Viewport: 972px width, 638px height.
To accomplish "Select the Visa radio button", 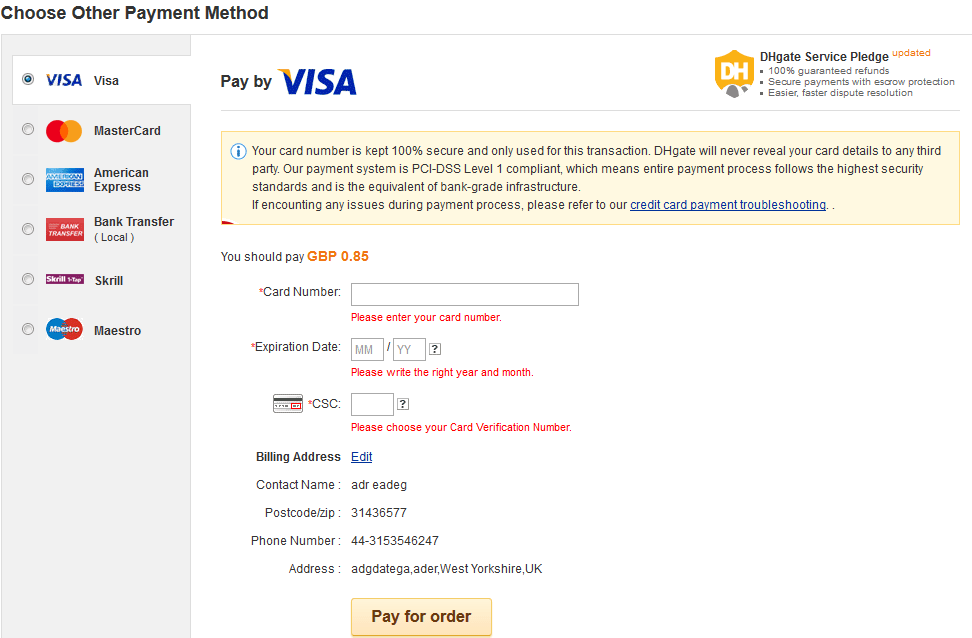I will (x=29, y=79).
